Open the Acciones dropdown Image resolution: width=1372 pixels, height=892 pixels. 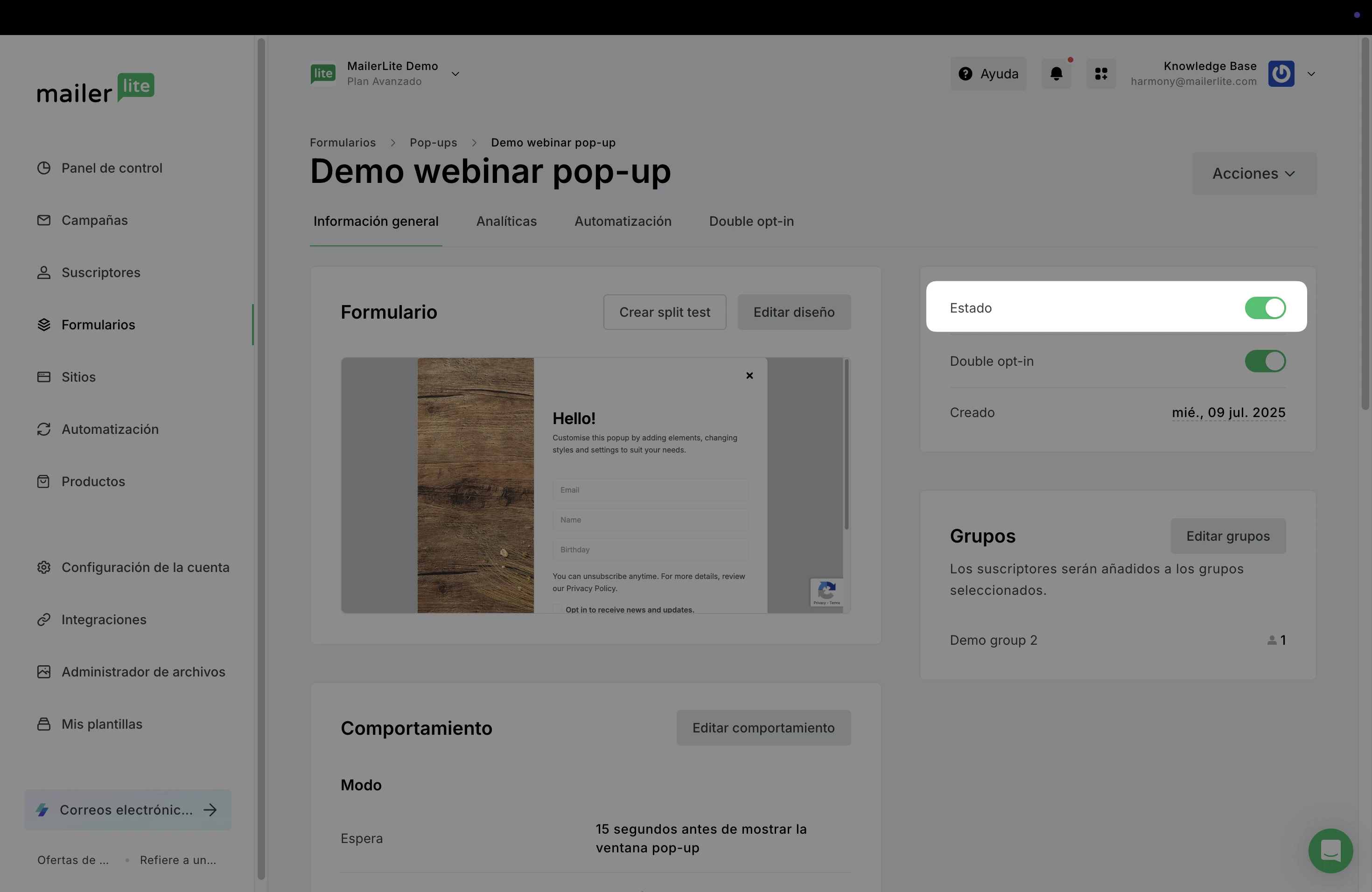coord(1254,174)
